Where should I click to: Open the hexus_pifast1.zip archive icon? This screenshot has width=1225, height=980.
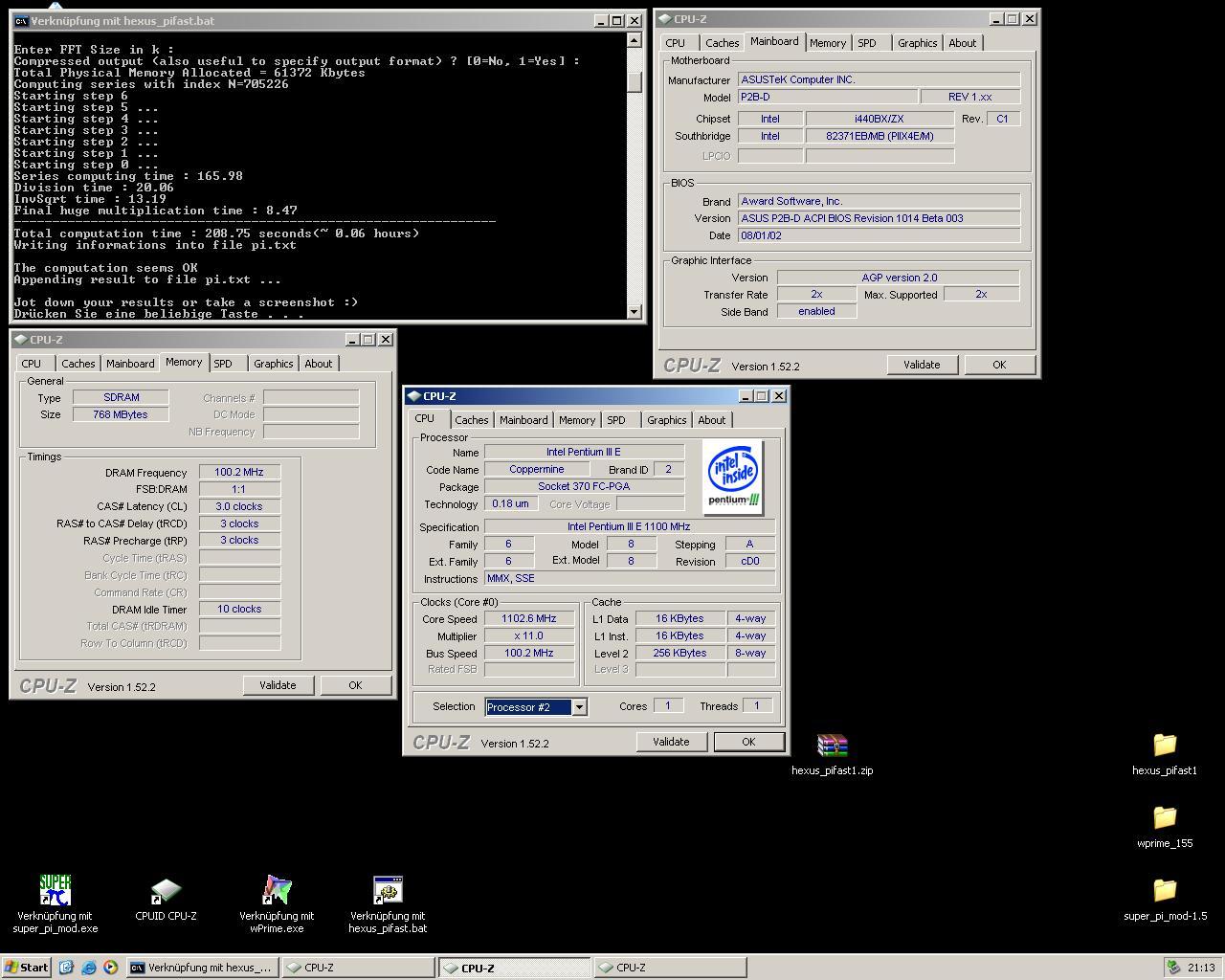point(832,745)
